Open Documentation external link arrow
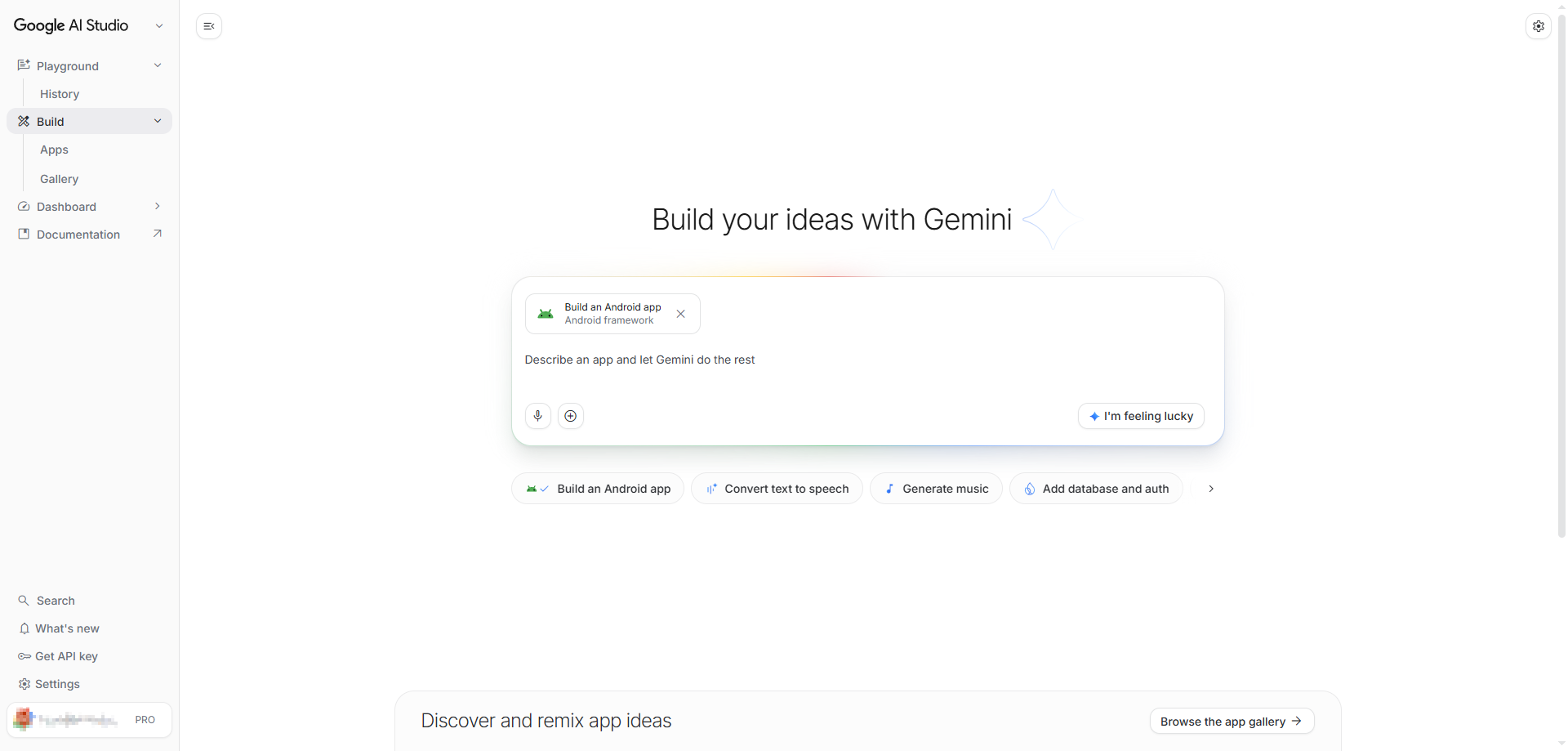1568x751 pixels. pyautogui.click(x=158, y=234)
